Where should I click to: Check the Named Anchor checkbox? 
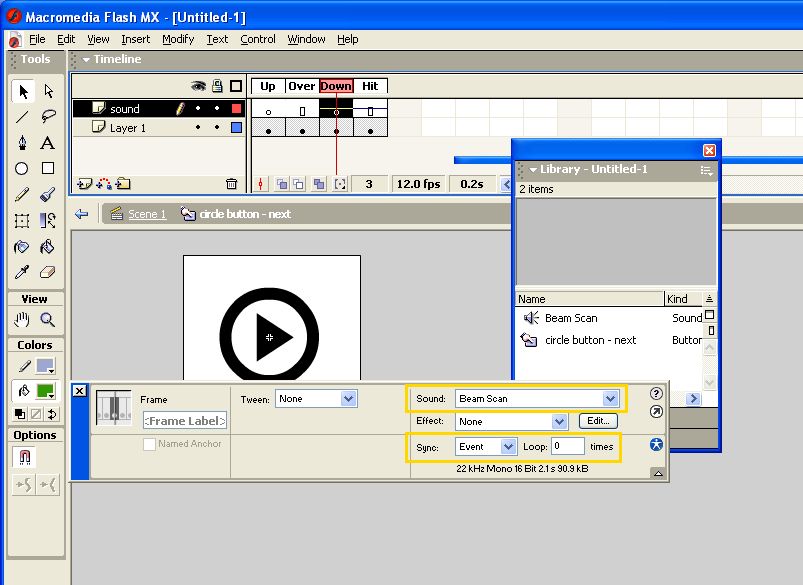[150, 444]
